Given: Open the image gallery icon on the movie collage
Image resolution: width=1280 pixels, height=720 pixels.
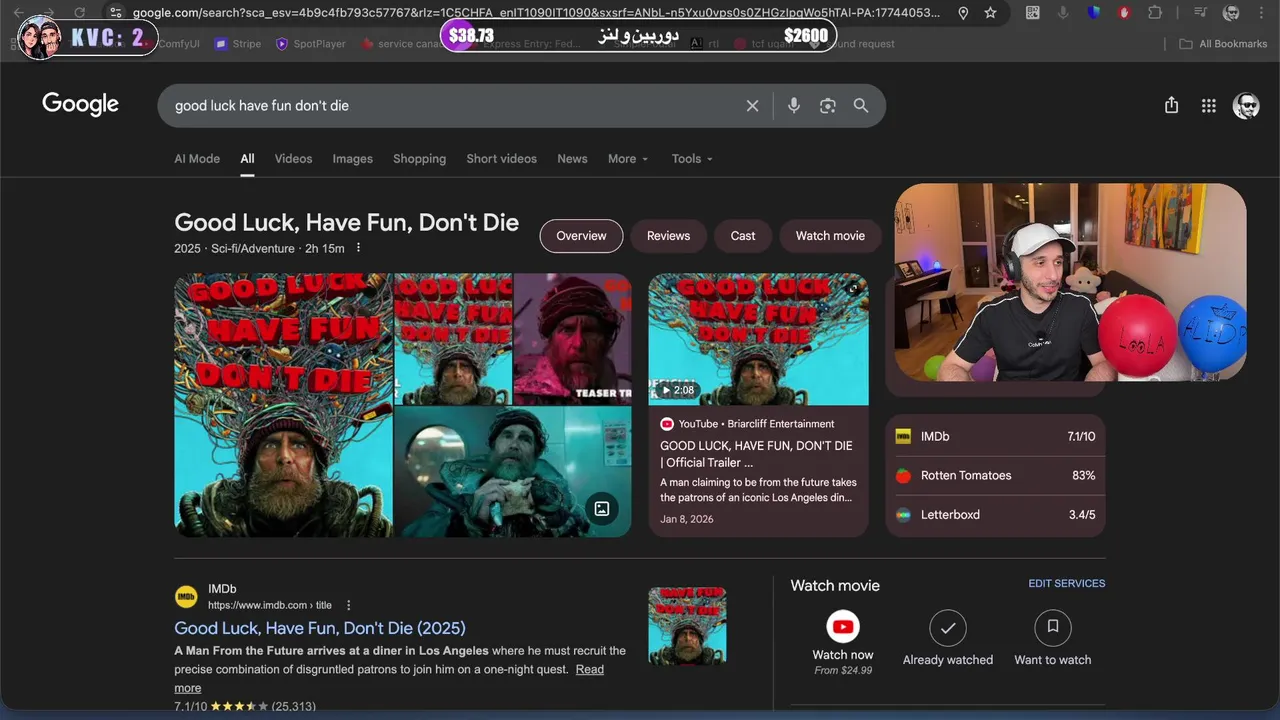Looking at the screenshot, I should (x=601, y=508).
